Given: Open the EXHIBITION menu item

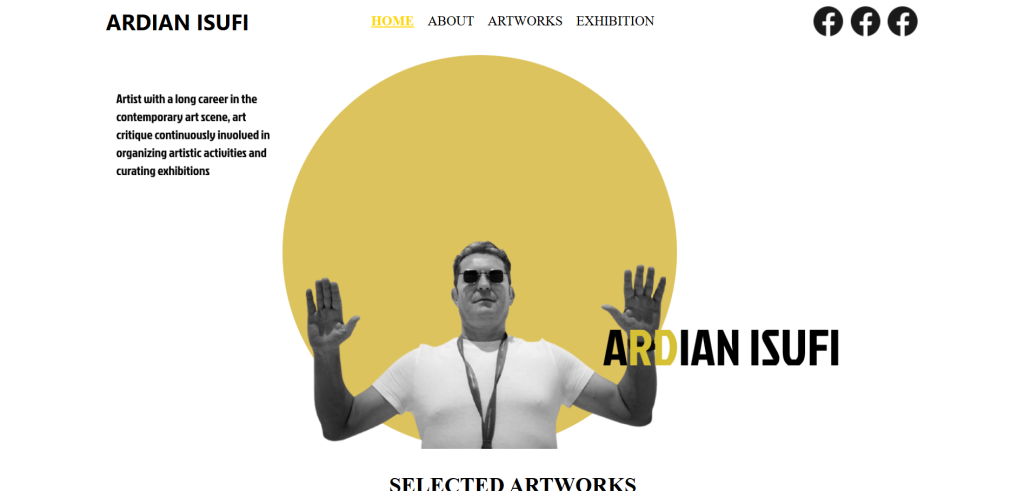Looking at the screenshot, I should point(615,21).
